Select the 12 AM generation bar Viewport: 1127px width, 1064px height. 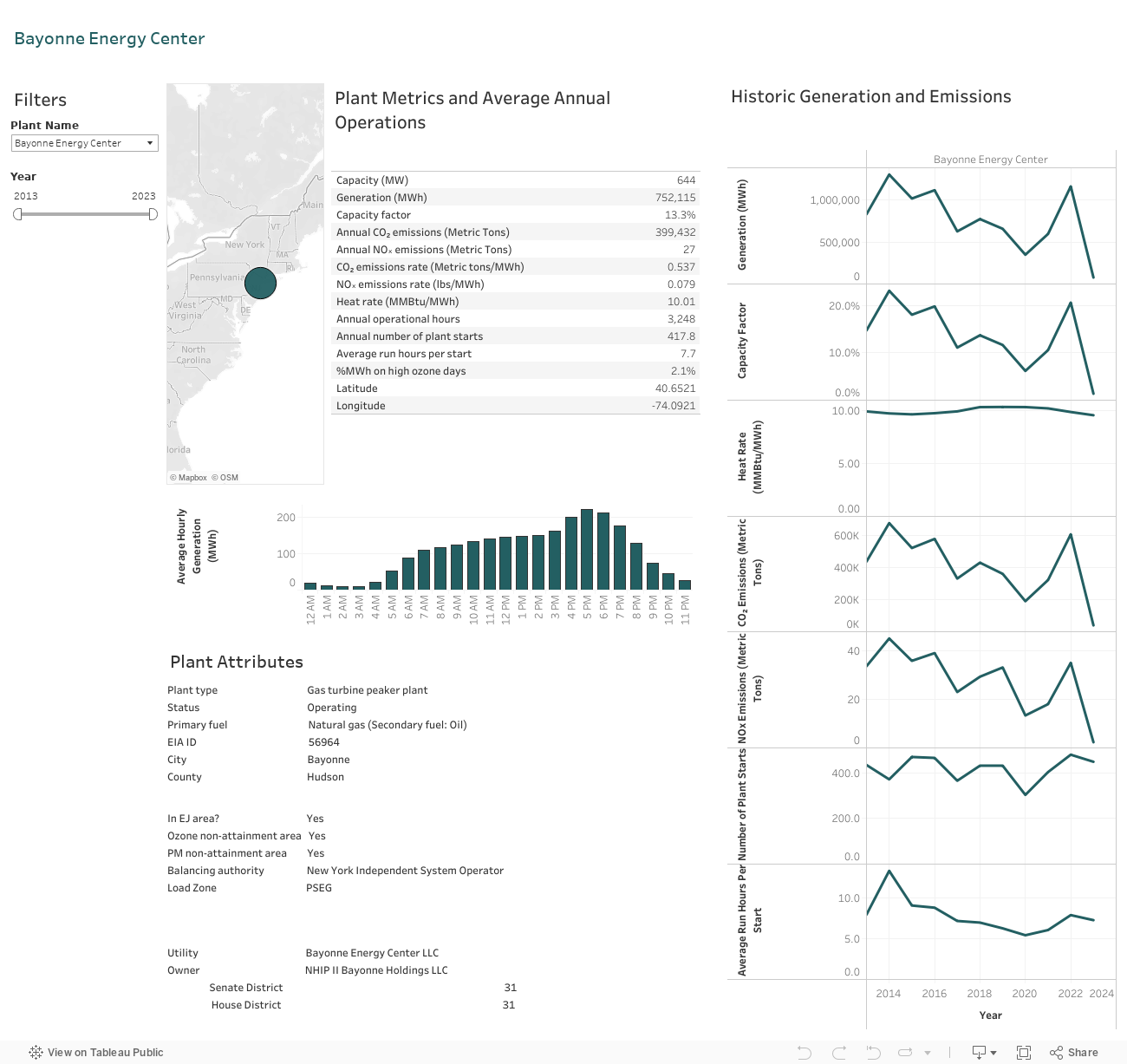pos(310,586)
